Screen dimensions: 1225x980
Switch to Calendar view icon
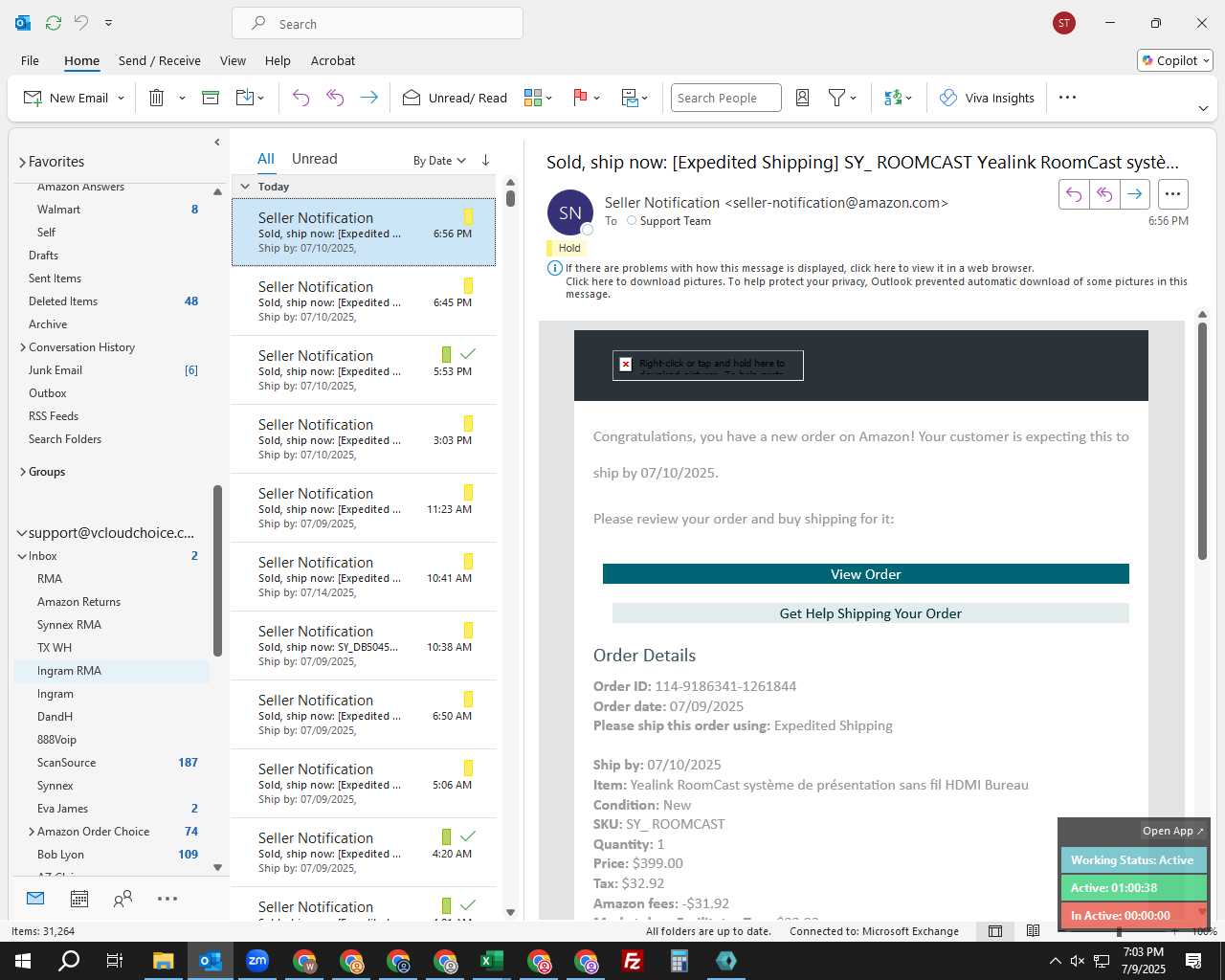pyautogui.click(x=79, y=899)
